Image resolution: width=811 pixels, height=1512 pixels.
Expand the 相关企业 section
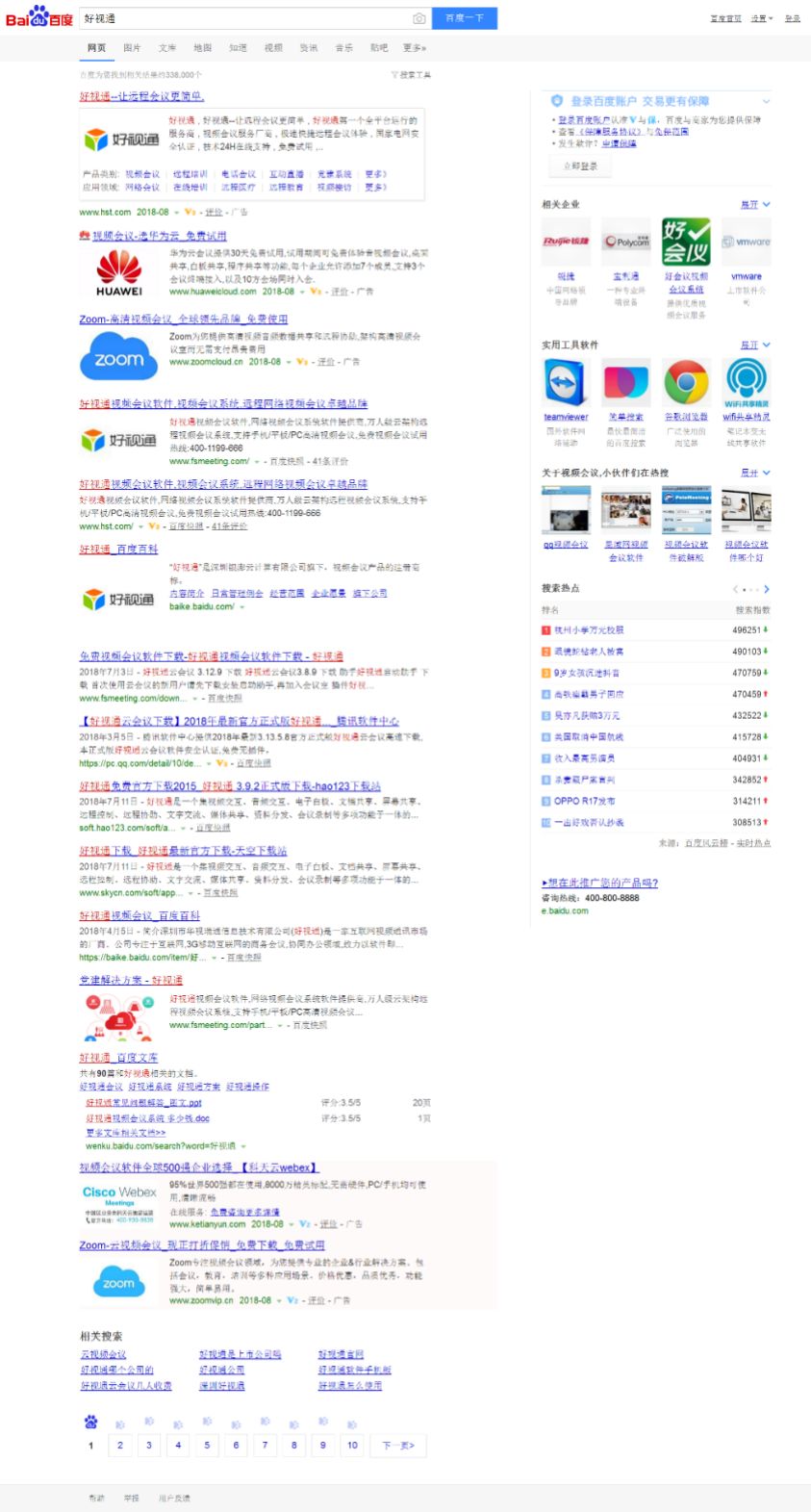point(755,204)
